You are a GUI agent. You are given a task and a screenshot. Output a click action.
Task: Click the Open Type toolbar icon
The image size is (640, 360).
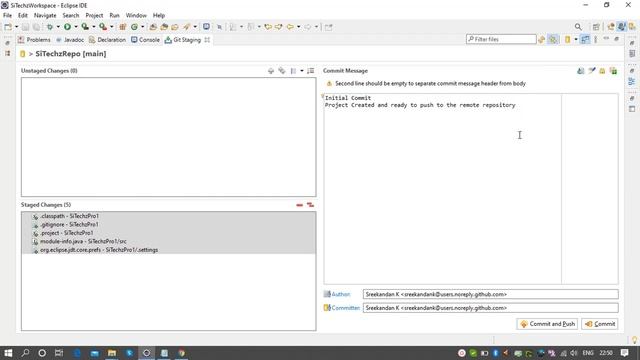coord(153,27)
